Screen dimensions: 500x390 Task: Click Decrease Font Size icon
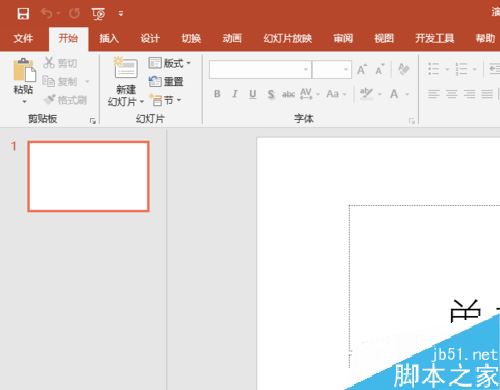(380, 69)
